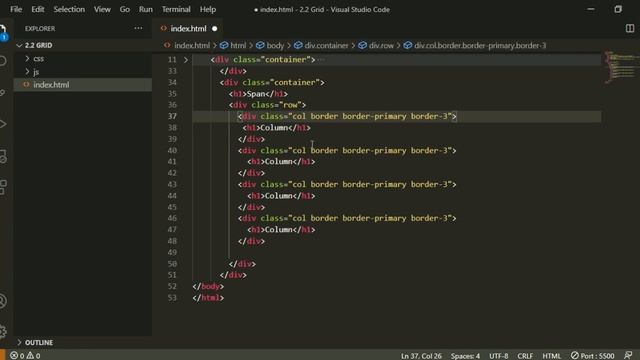This screenshot has height=360, width=640.
Task: Restore down the VS Code window
Action: (618, 9)
